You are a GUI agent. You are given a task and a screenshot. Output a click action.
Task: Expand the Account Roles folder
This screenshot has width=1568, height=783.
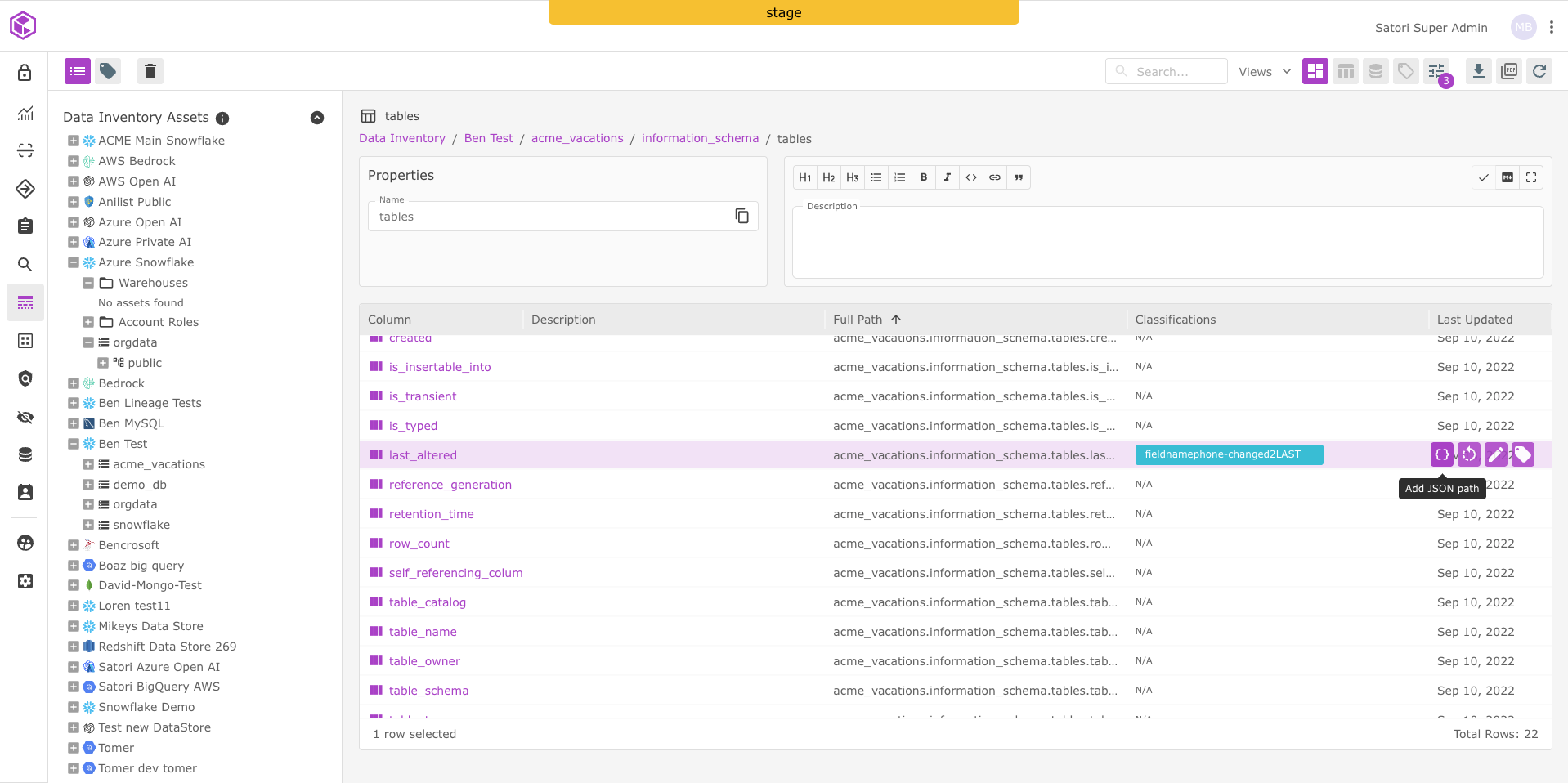click(x=88, y=322)
